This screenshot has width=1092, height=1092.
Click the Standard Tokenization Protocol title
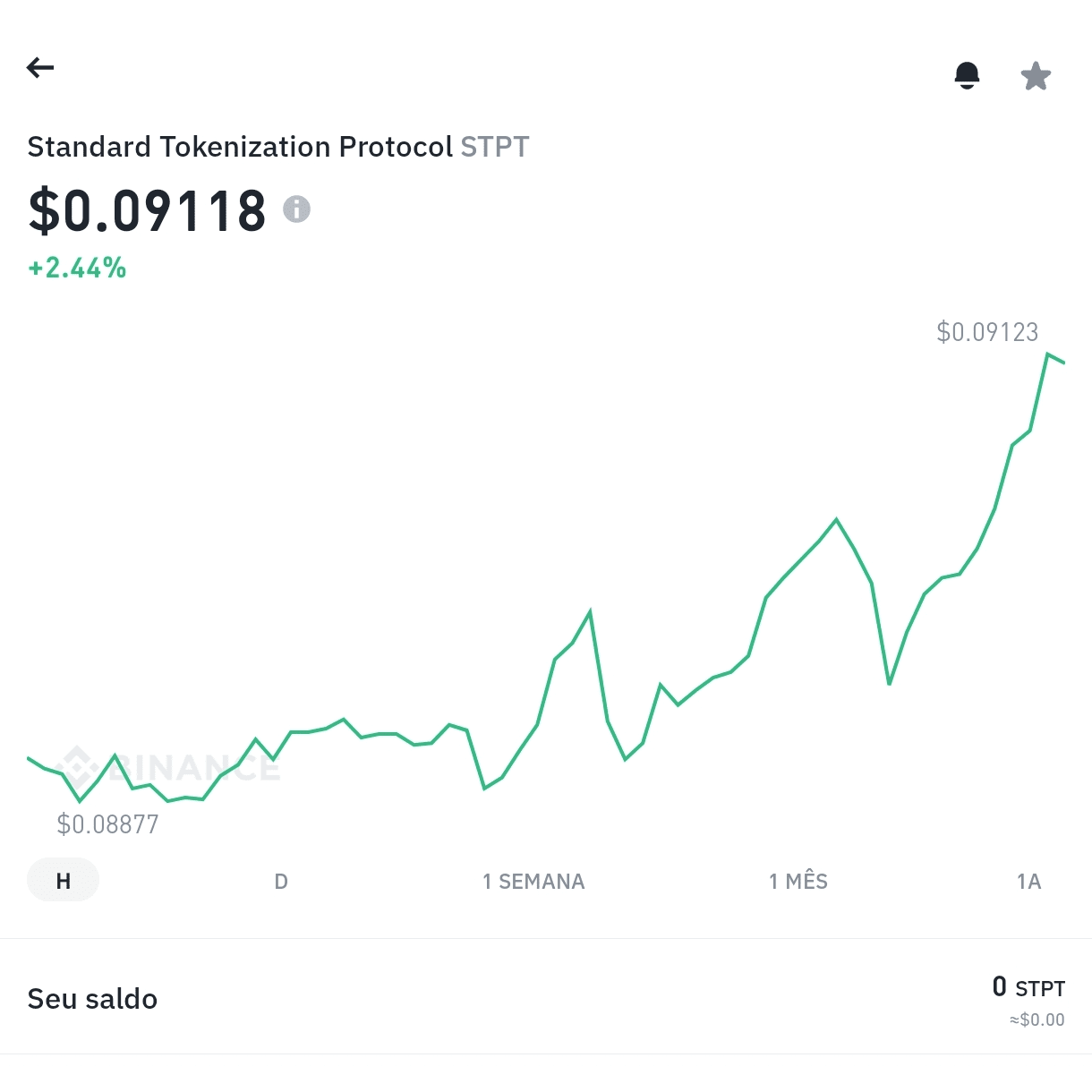point(240,147)
